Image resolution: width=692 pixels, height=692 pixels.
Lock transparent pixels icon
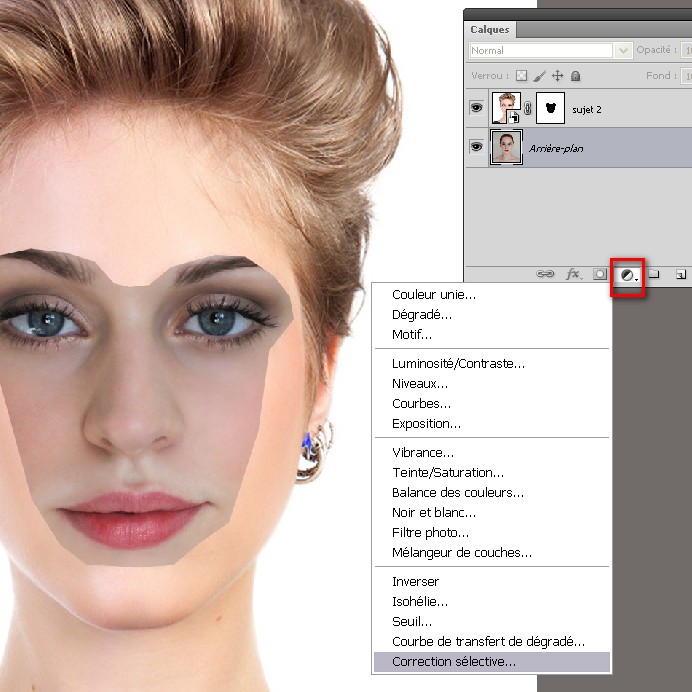coord(522,76)
